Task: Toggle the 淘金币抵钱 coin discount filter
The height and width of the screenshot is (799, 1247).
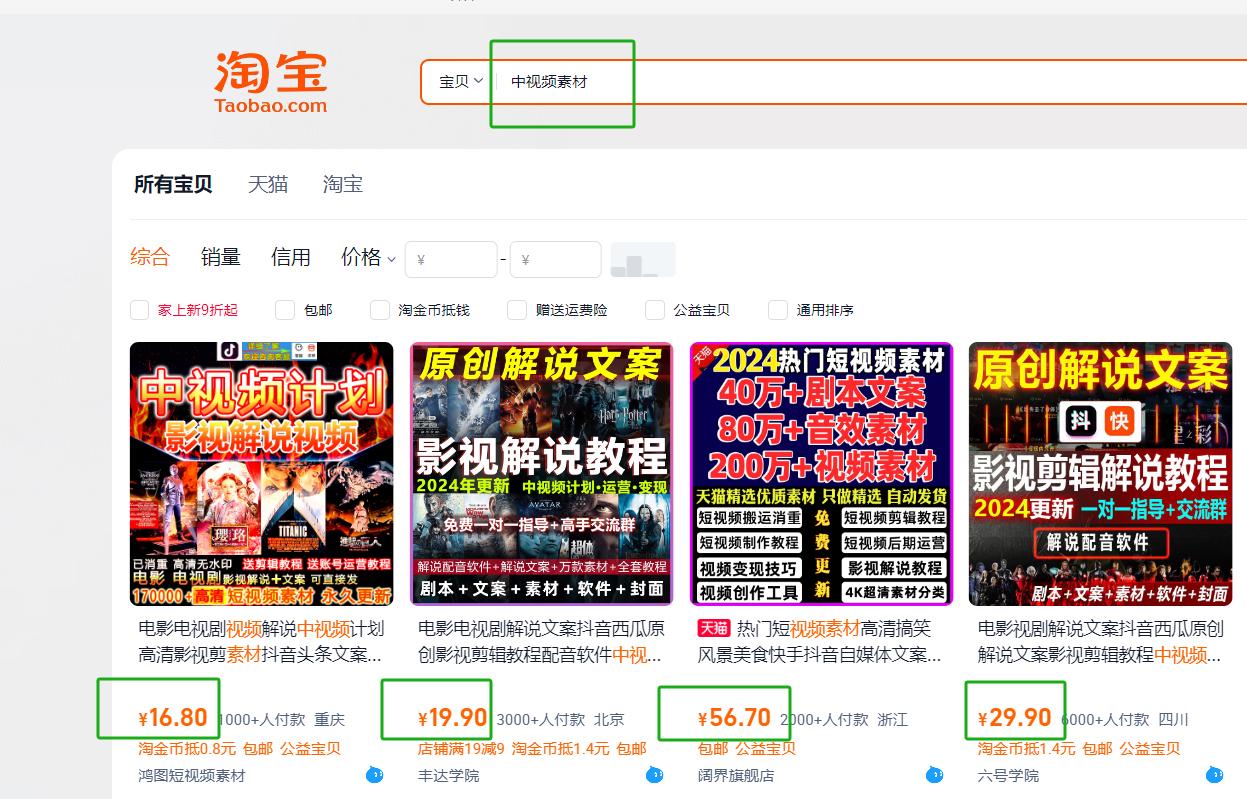Action: point(379,310)
